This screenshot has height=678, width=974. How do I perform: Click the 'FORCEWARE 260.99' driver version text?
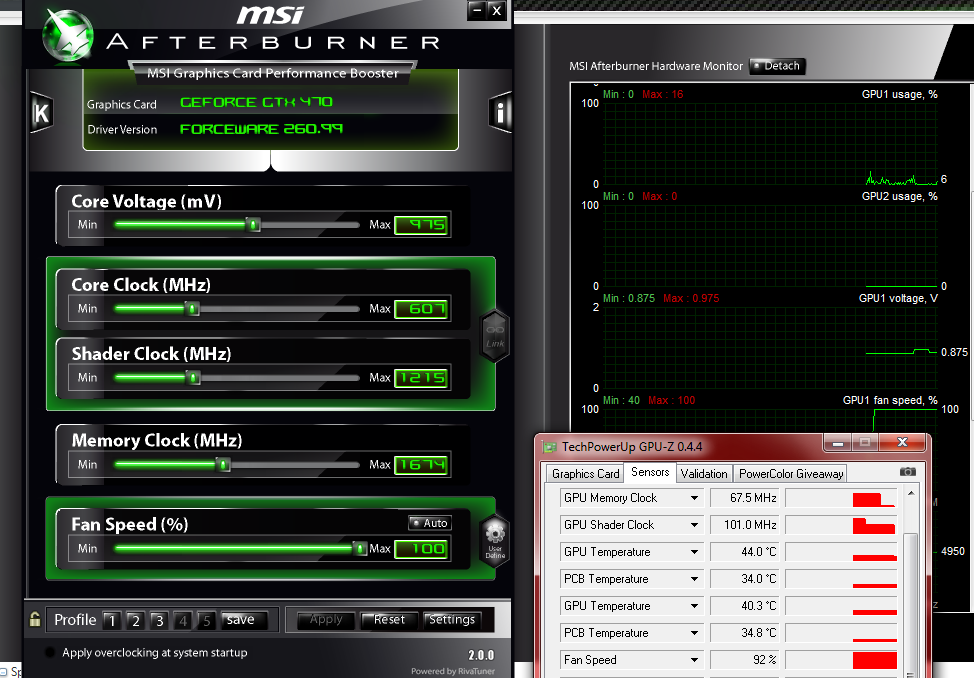[x=262, y=129]
